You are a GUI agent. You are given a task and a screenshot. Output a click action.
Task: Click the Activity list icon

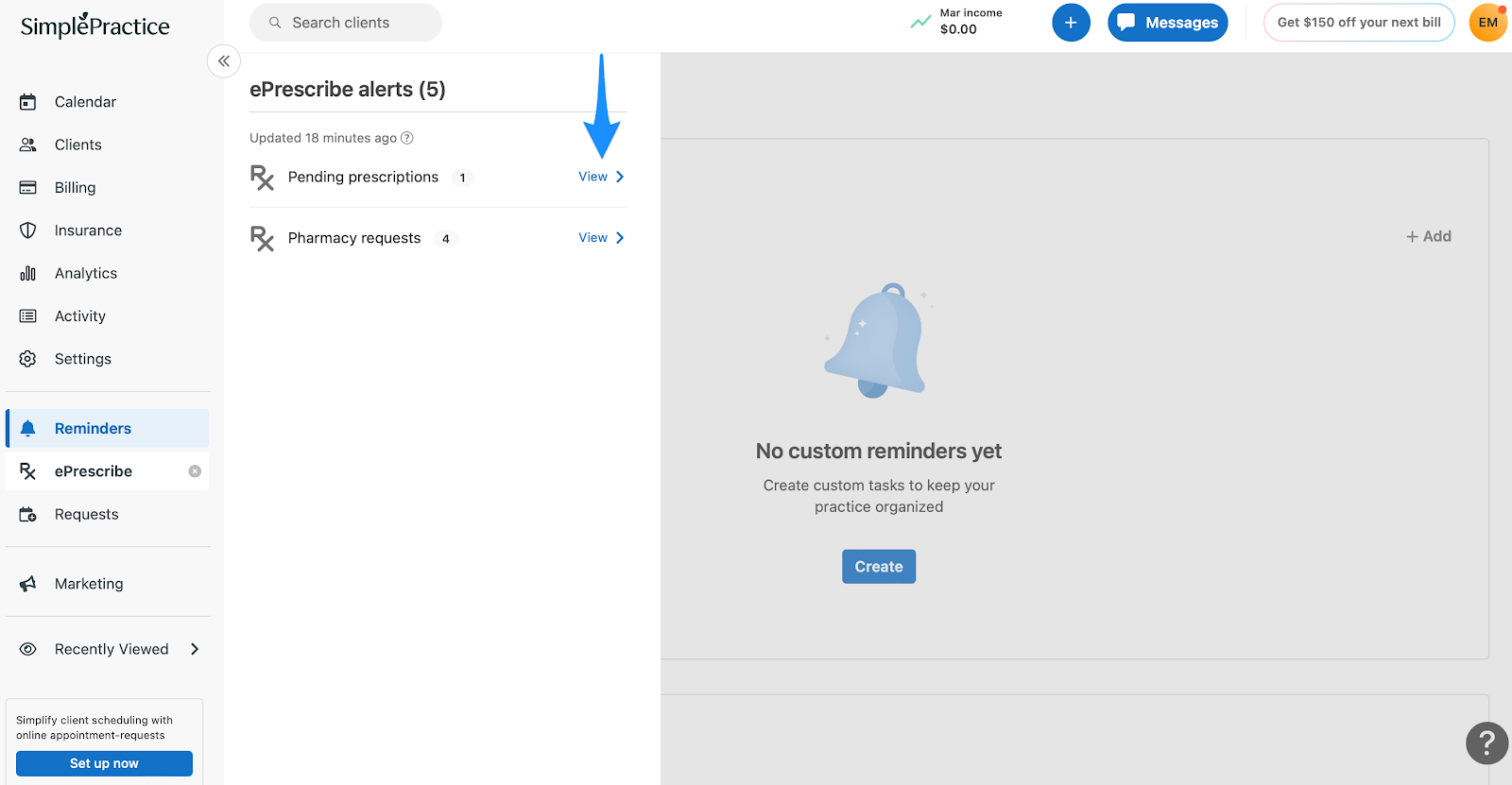(28, 316)
